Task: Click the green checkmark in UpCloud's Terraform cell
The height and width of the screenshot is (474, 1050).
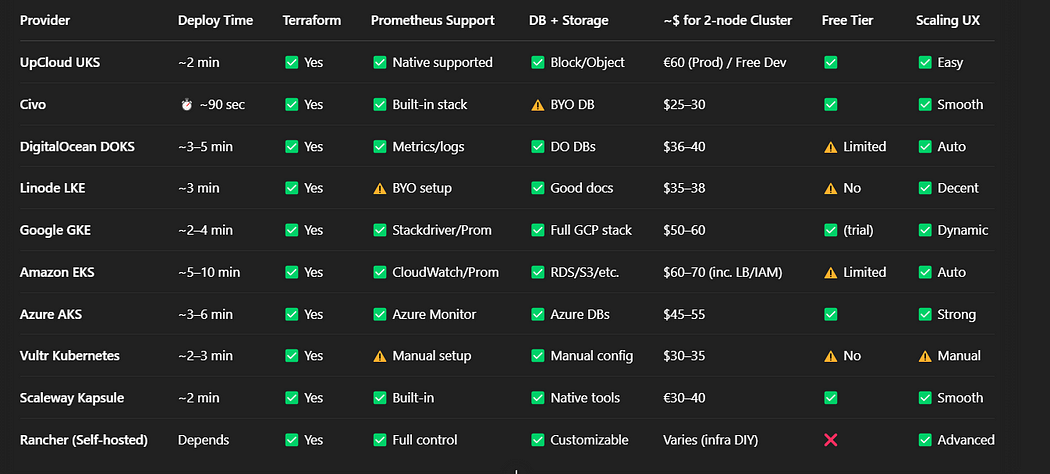Action: 291,62
